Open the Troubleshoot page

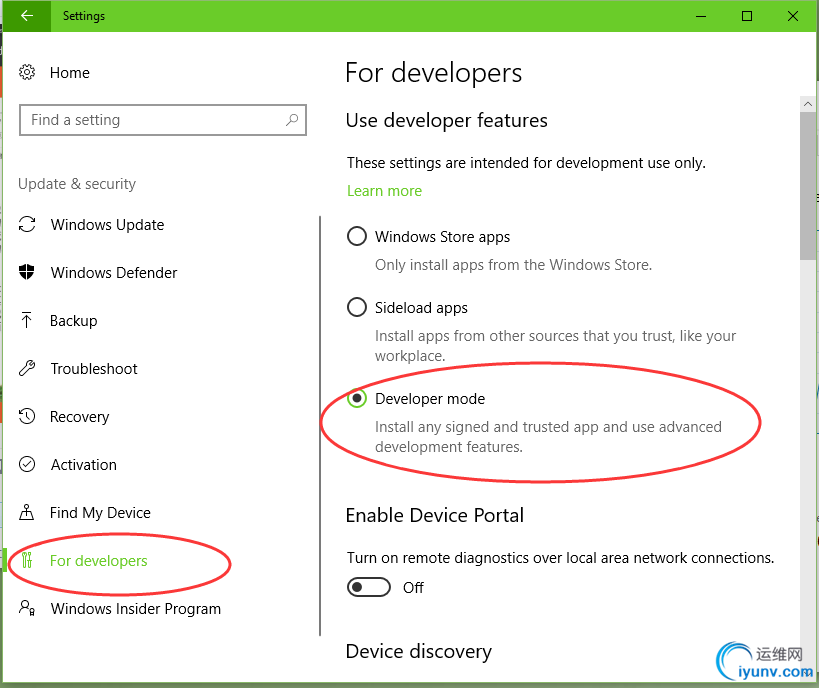(x=93, y=369)
